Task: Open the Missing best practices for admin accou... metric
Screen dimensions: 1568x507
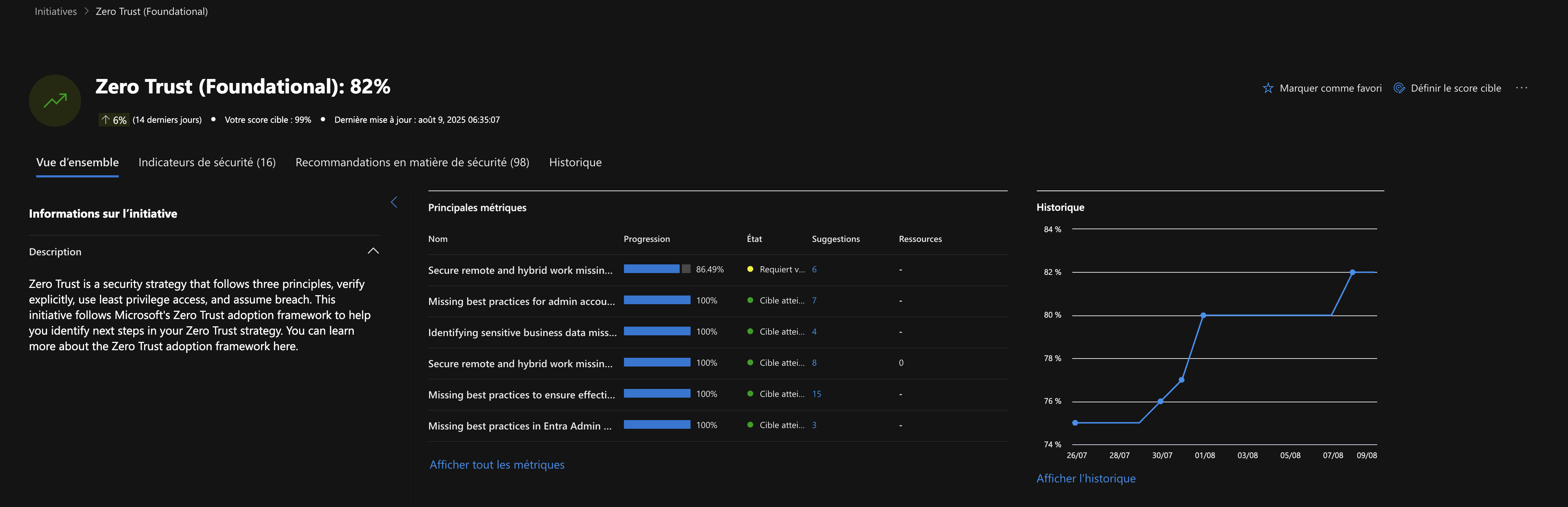Action: click(x=522, y=301)
